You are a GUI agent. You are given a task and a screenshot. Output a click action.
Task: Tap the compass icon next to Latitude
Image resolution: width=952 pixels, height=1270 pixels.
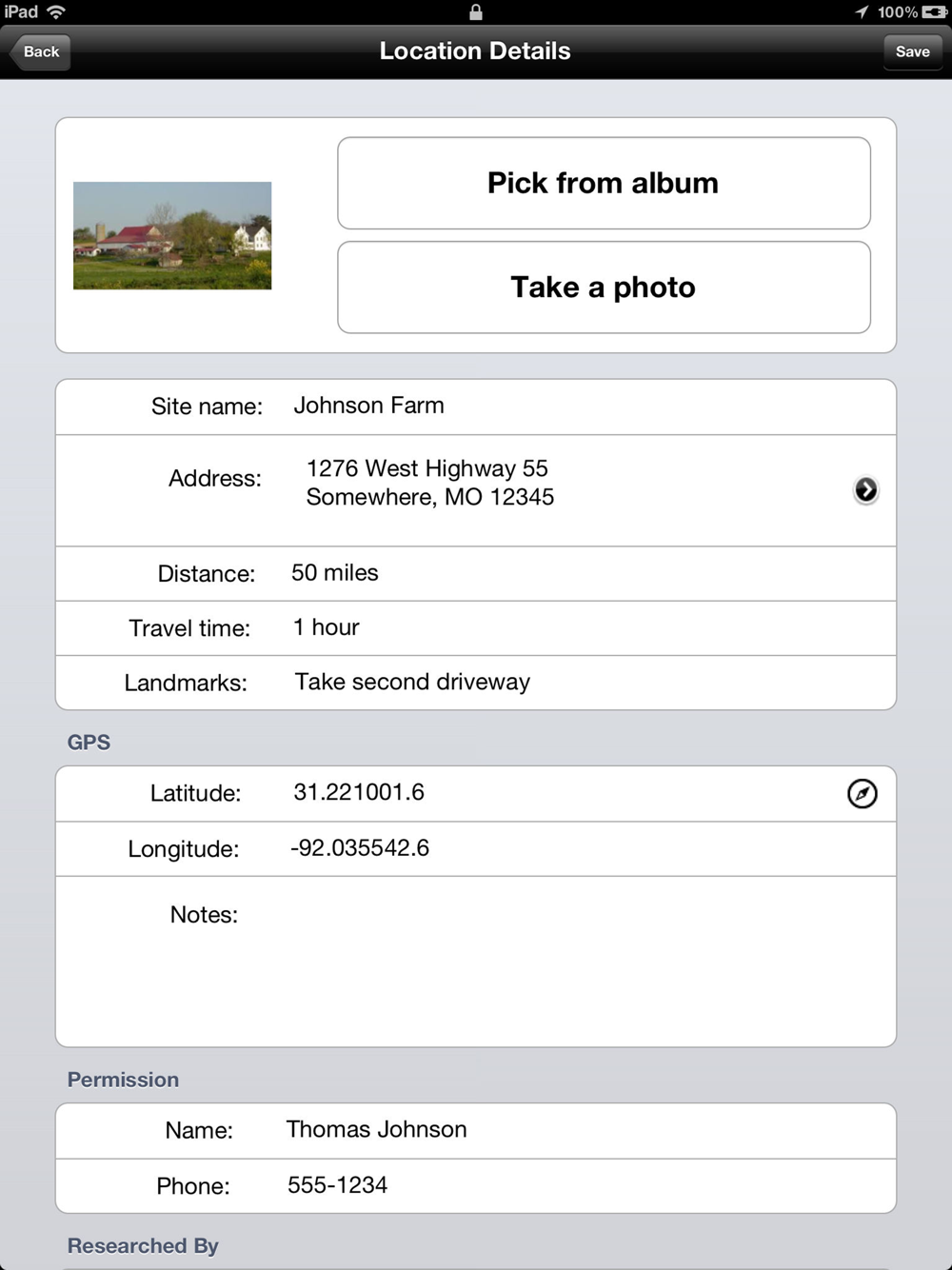tap(862, 793)
